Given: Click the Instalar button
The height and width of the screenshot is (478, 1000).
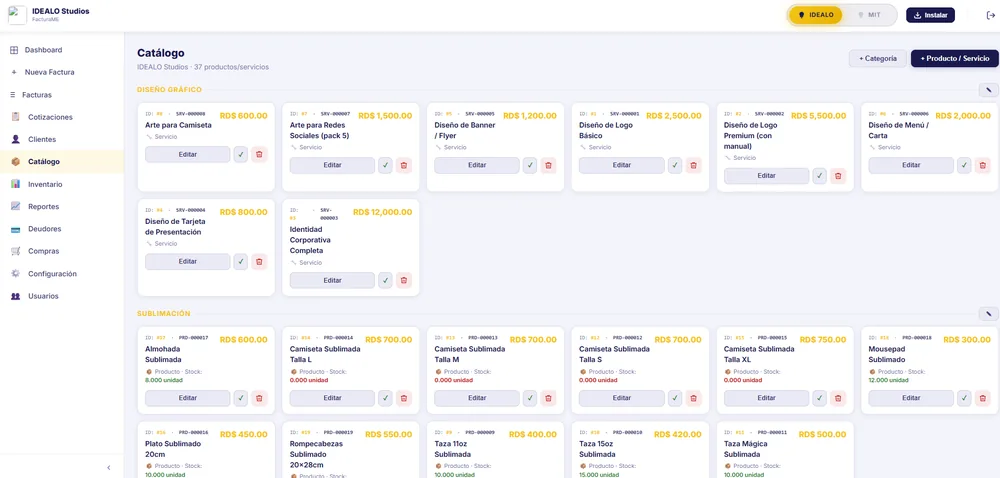Looking at the screenshot, I should click(930, 15).
